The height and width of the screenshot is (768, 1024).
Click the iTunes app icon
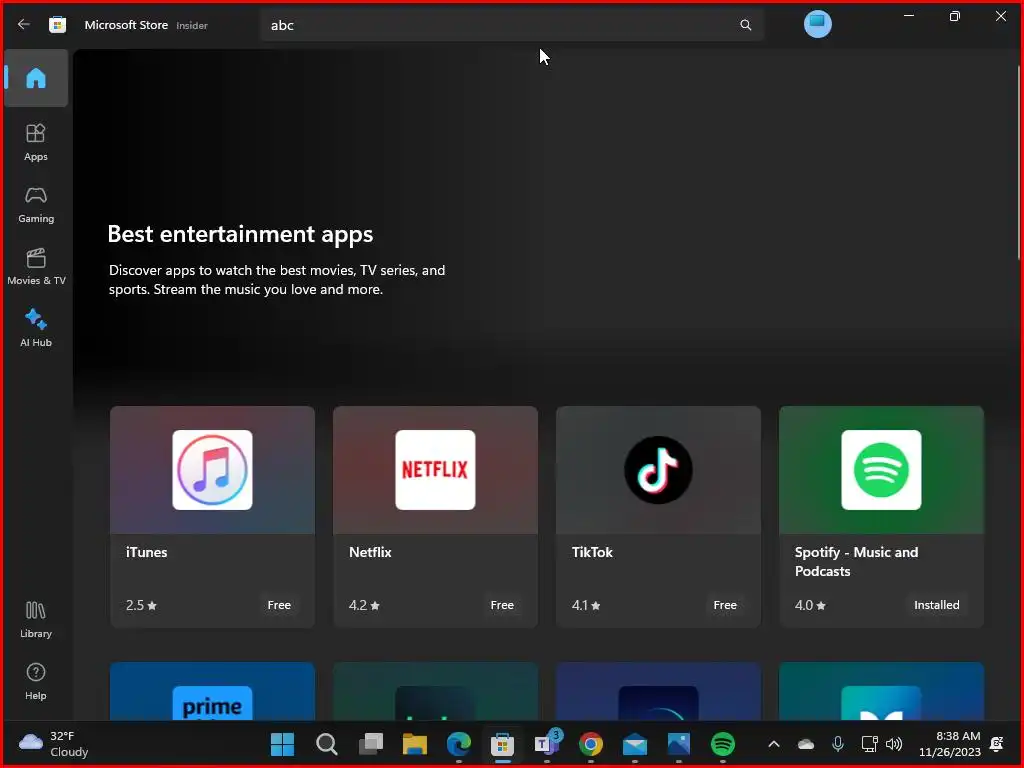click(212, 470)
